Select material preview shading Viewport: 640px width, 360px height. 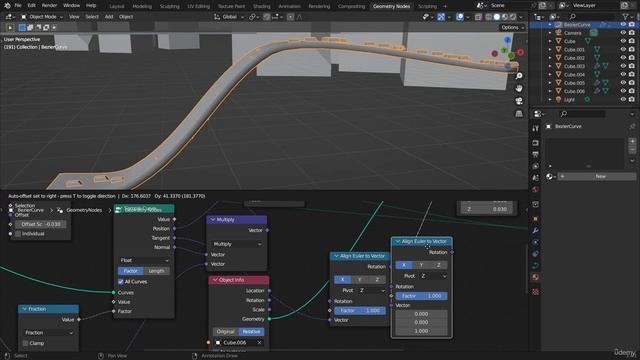(x=505, y=17)
